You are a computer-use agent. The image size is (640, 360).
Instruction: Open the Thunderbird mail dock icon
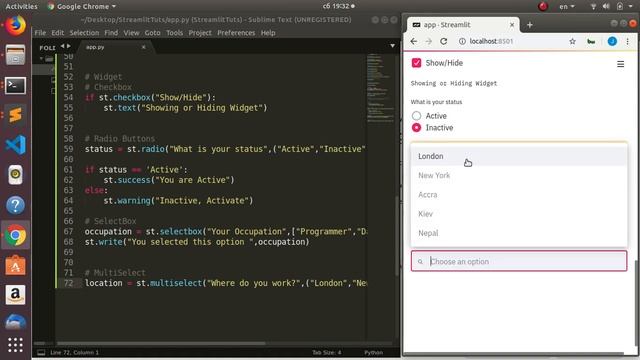15,322
